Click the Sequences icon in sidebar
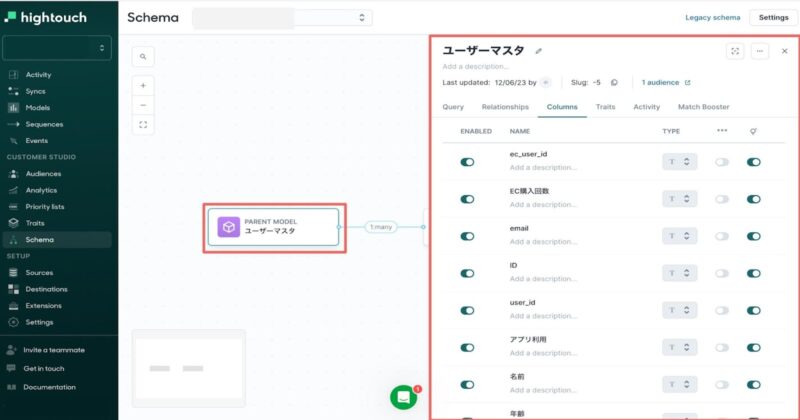 [x=14, y=124]
